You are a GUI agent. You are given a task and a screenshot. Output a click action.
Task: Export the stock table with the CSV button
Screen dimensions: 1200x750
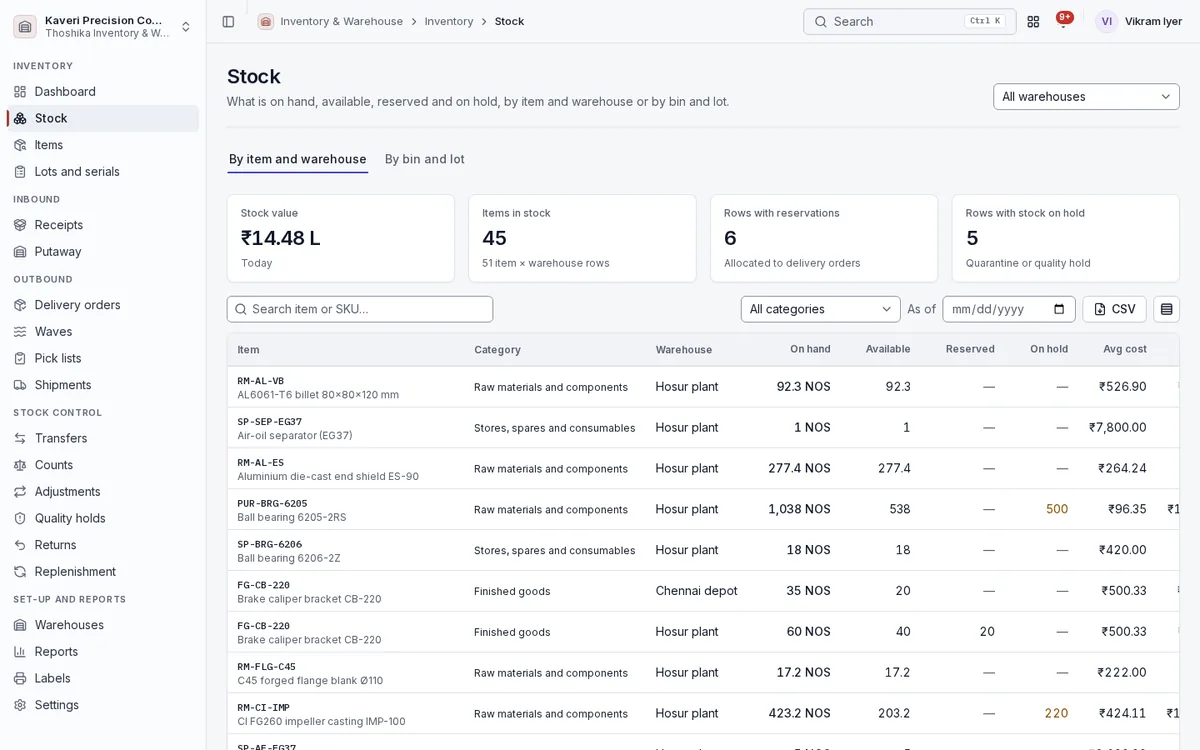1114,309
